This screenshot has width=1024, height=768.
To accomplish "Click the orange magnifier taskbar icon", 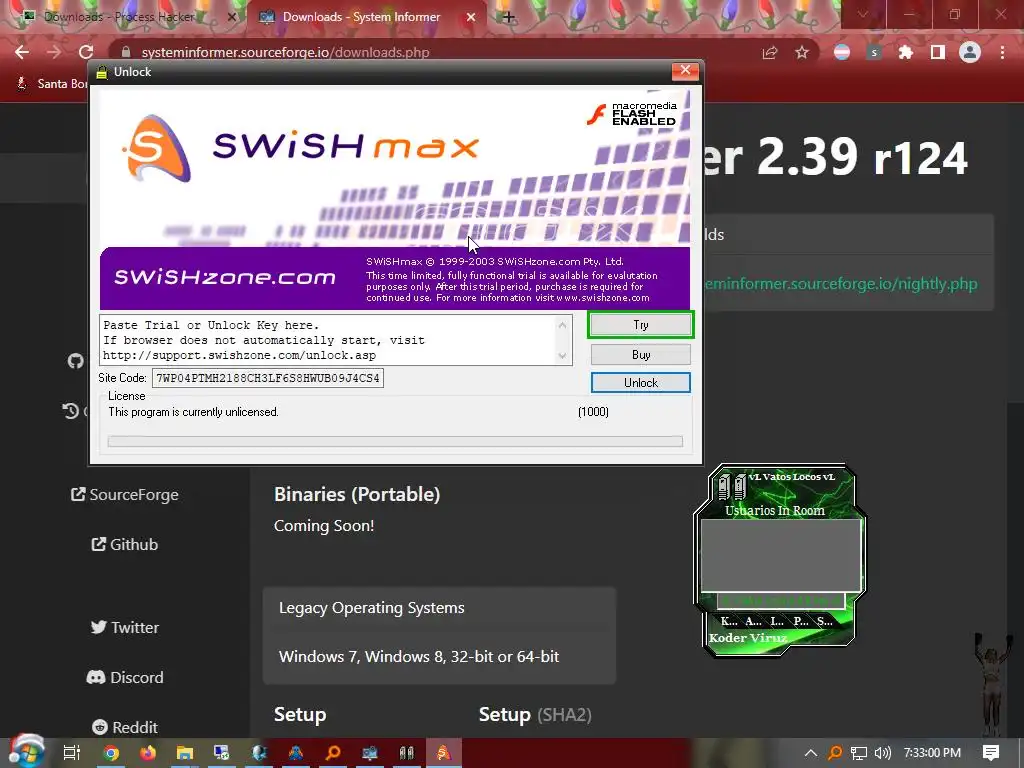I will (x=333, y=753).
